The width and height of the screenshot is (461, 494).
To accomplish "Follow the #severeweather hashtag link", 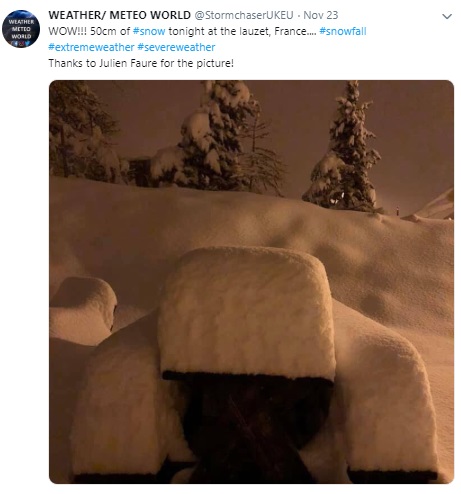I will [x=176, y=47].
